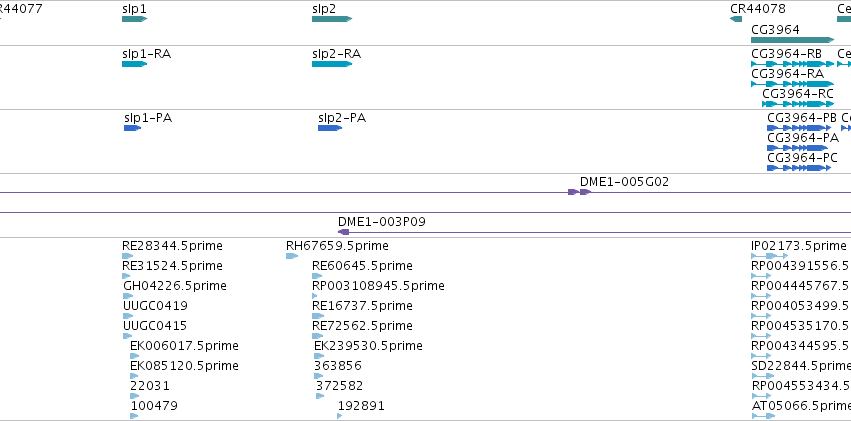
Task: Click the CG3964-PC label text
Action: pyautogui.click(x=803, y=158)
